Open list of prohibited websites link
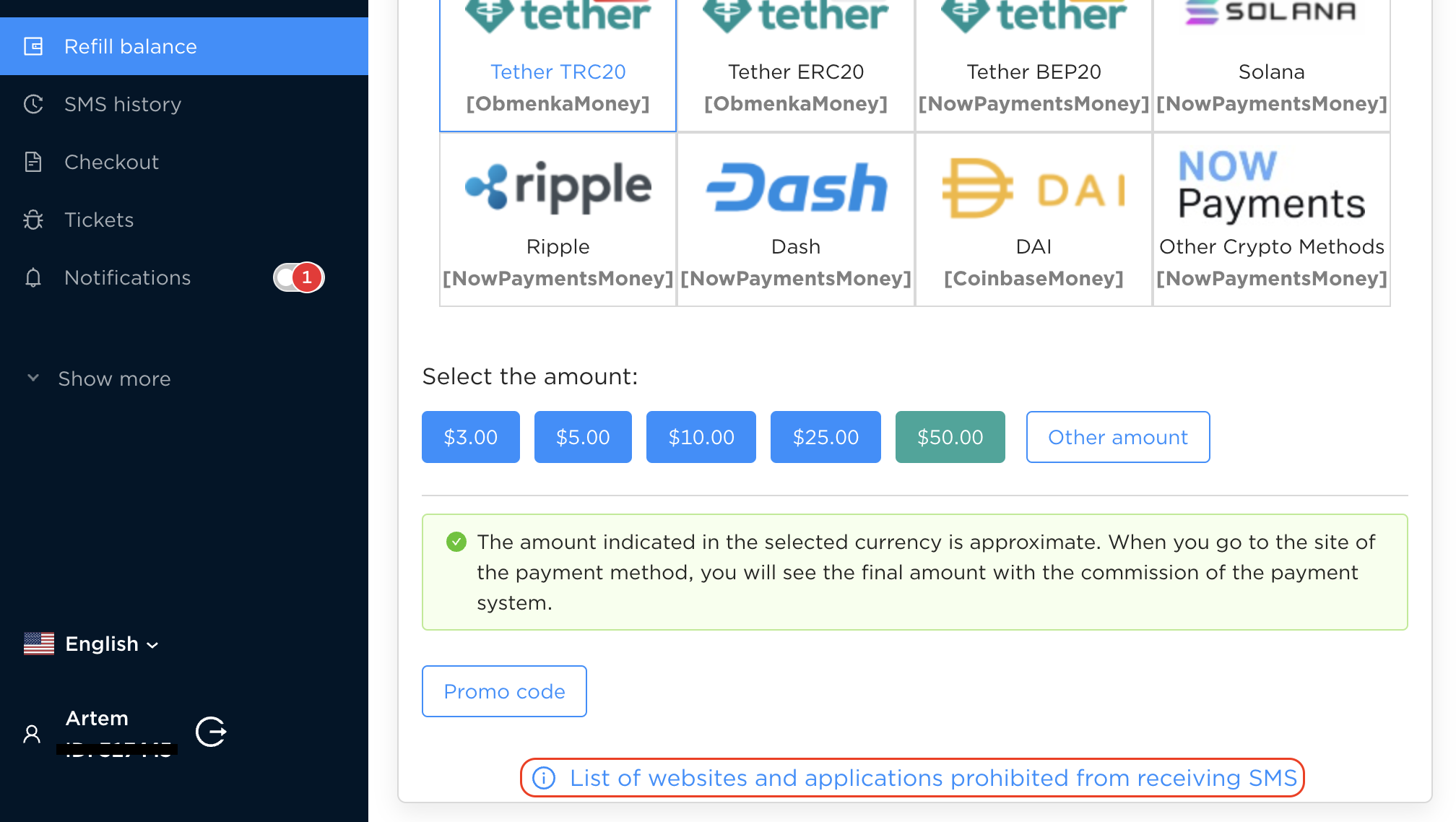 click(933, 778)
